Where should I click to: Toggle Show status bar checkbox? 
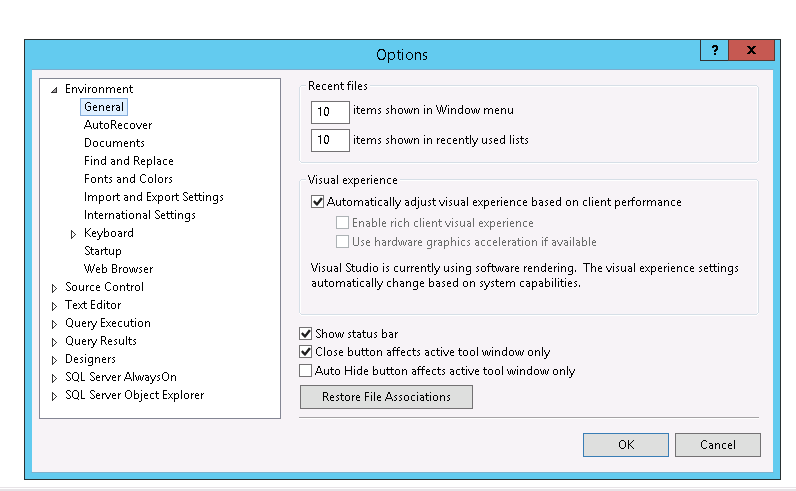306,334
